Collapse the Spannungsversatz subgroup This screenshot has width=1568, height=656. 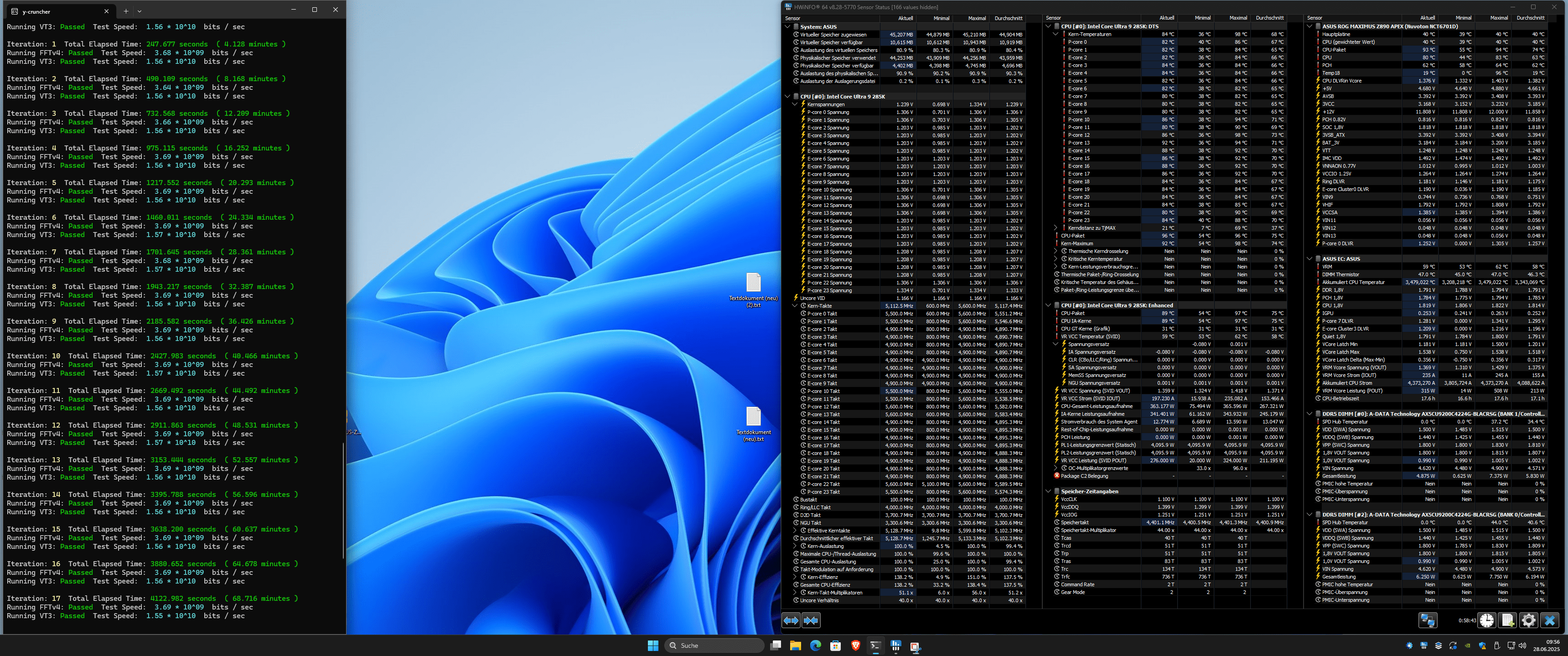tap(1056, 344)
